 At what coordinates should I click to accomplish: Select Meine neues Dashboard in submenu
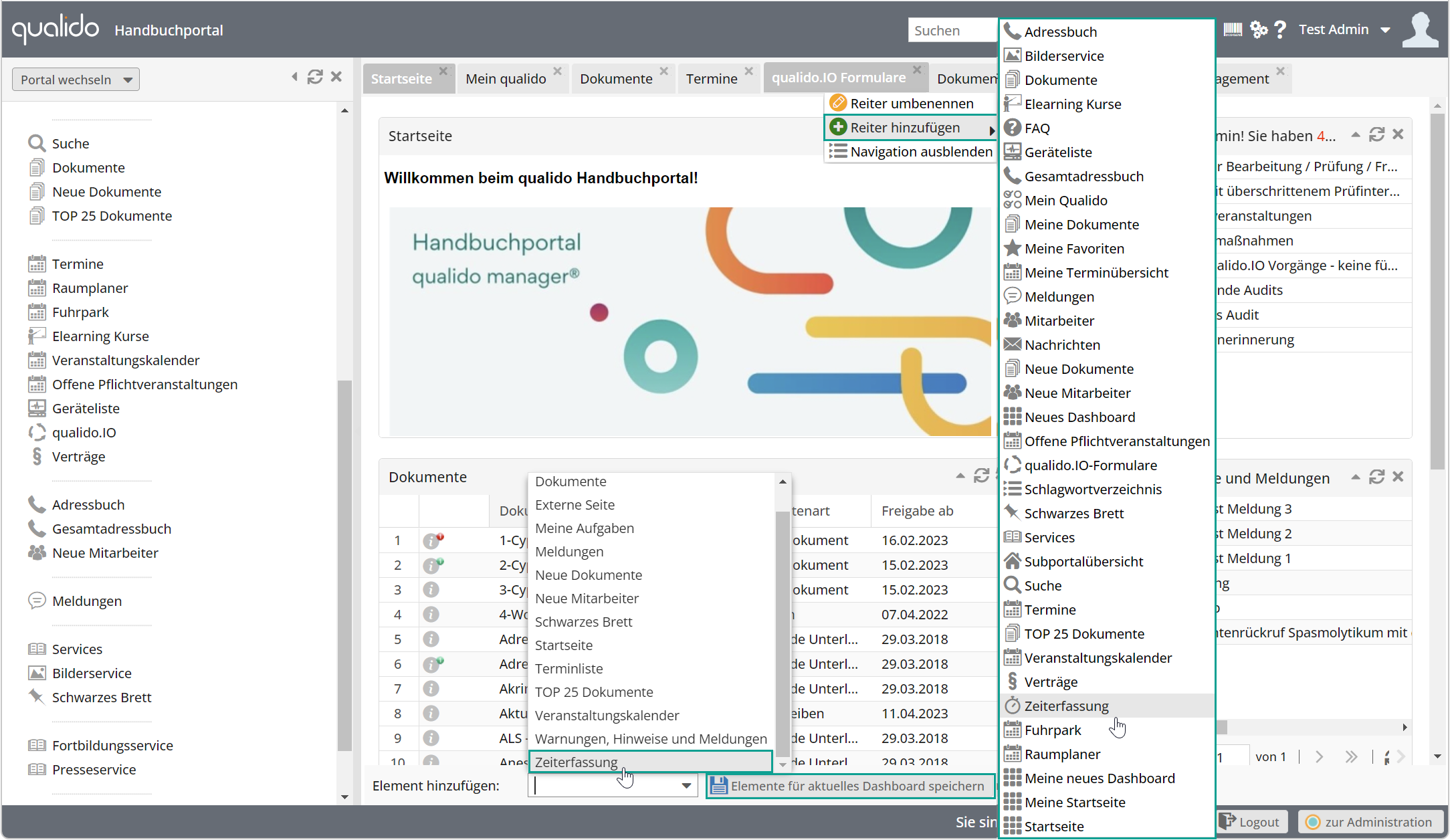[x=1108, y=778]
